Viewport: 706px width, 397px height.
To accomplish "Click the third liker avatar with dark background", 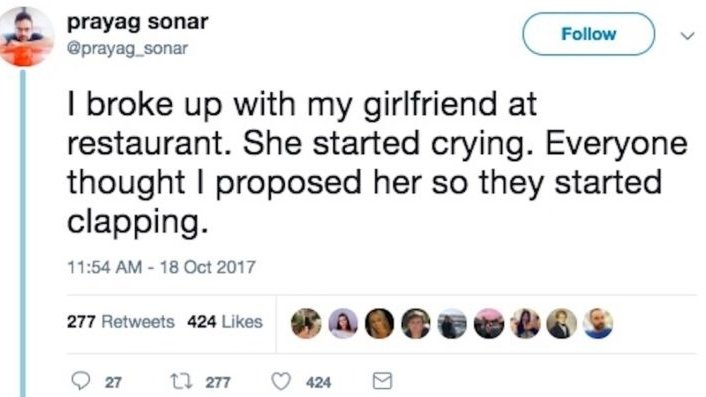I will (379, 323).
